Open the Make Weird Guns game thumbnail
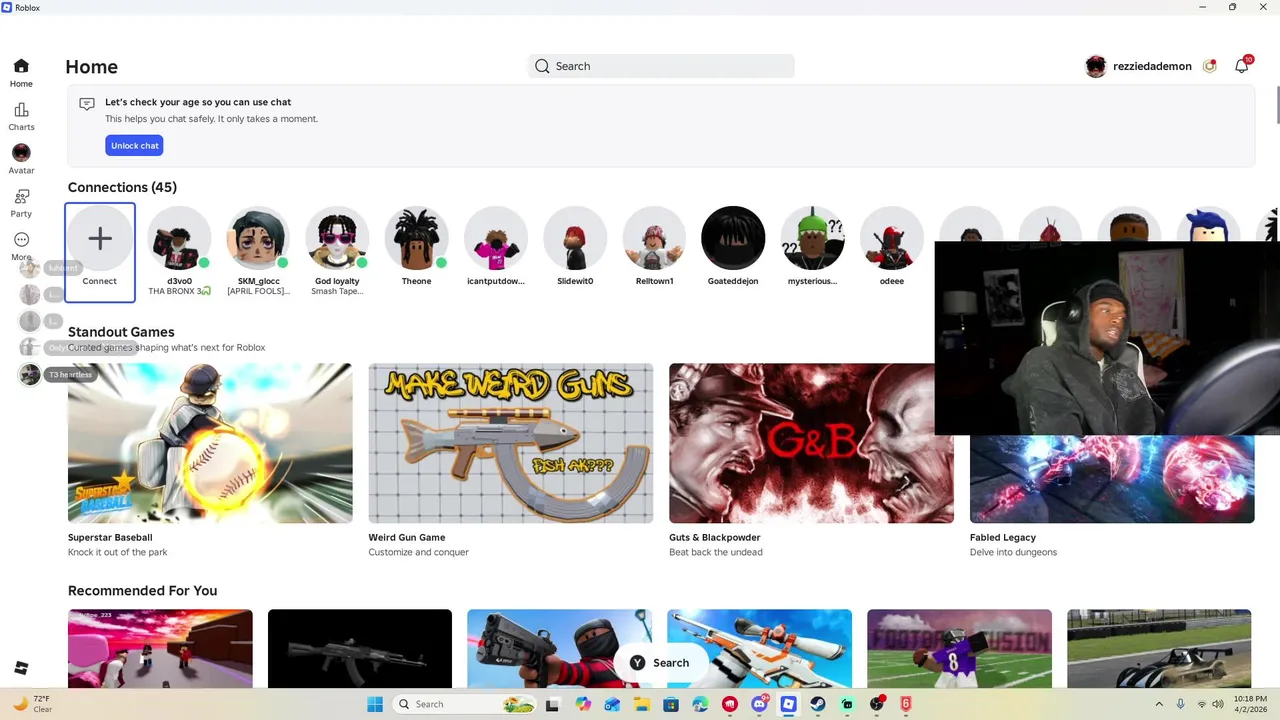The image size is (1280, 720). coord(510,443)
